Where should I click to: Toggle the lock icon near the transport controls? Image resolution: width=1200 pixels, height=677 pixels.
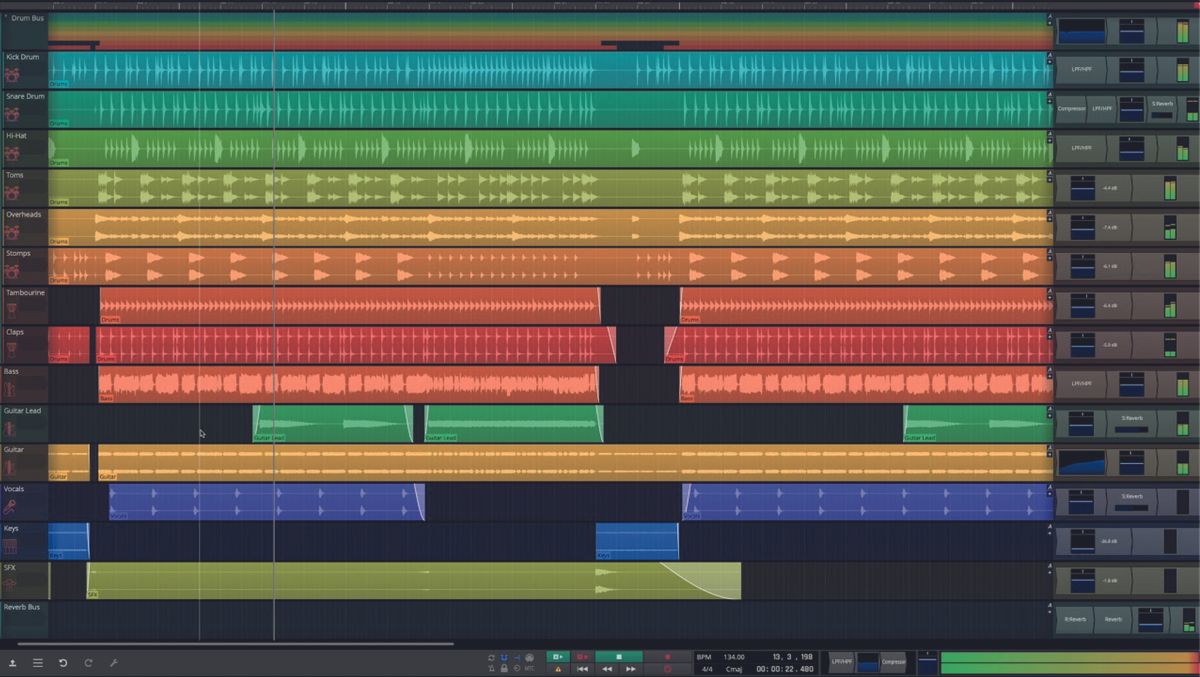pyautogui.click(x=504, y=666)
